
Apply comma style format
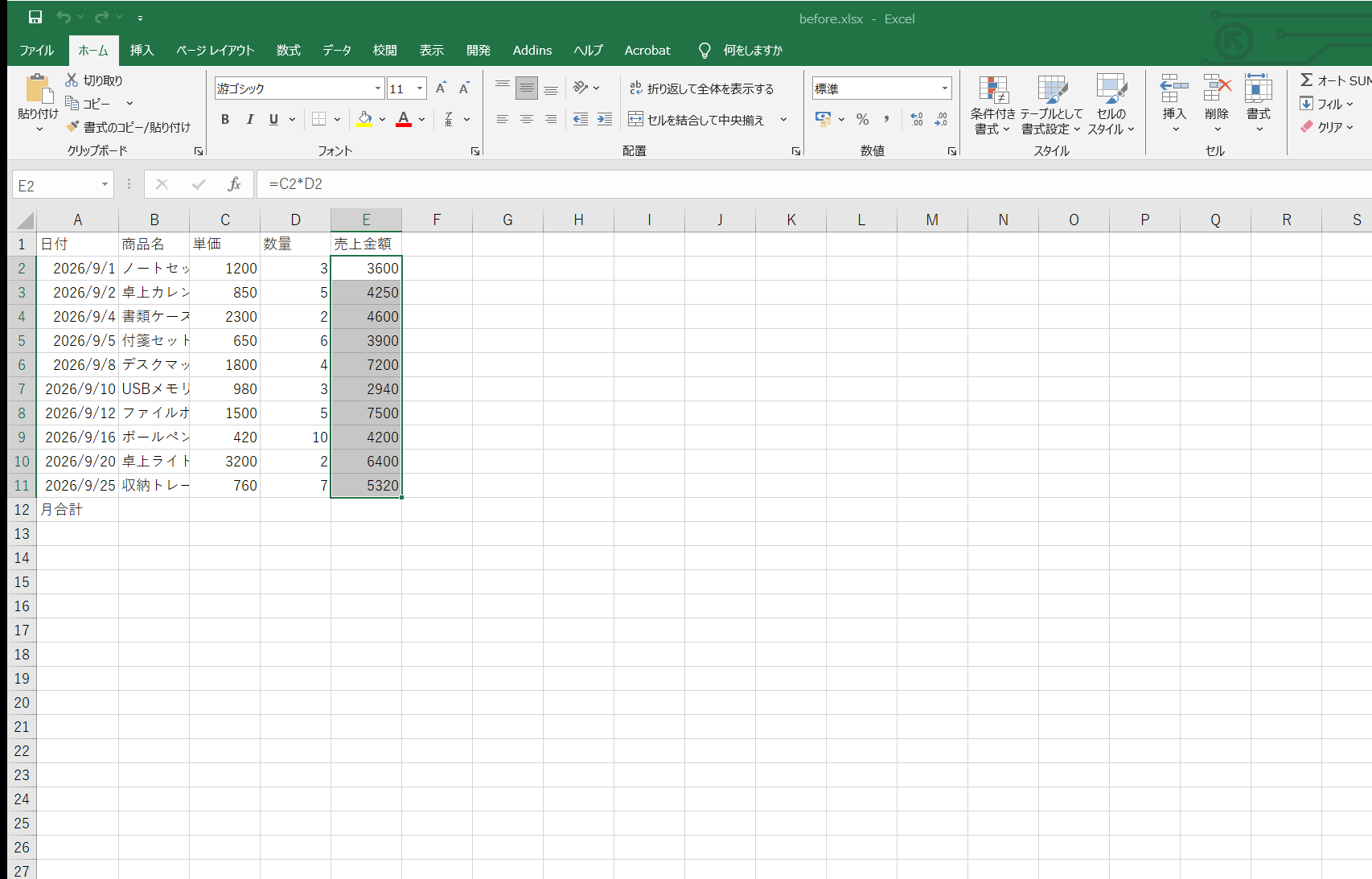pos(886,119)
